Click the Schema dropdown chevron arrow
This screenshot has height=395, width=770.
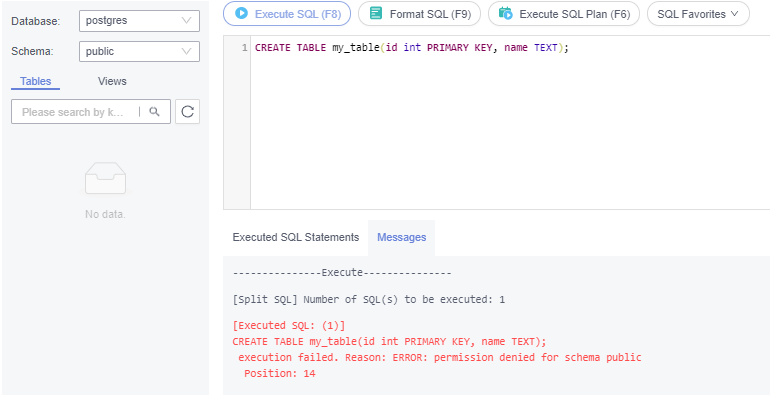pyautogui.click(x=186, y=51)
